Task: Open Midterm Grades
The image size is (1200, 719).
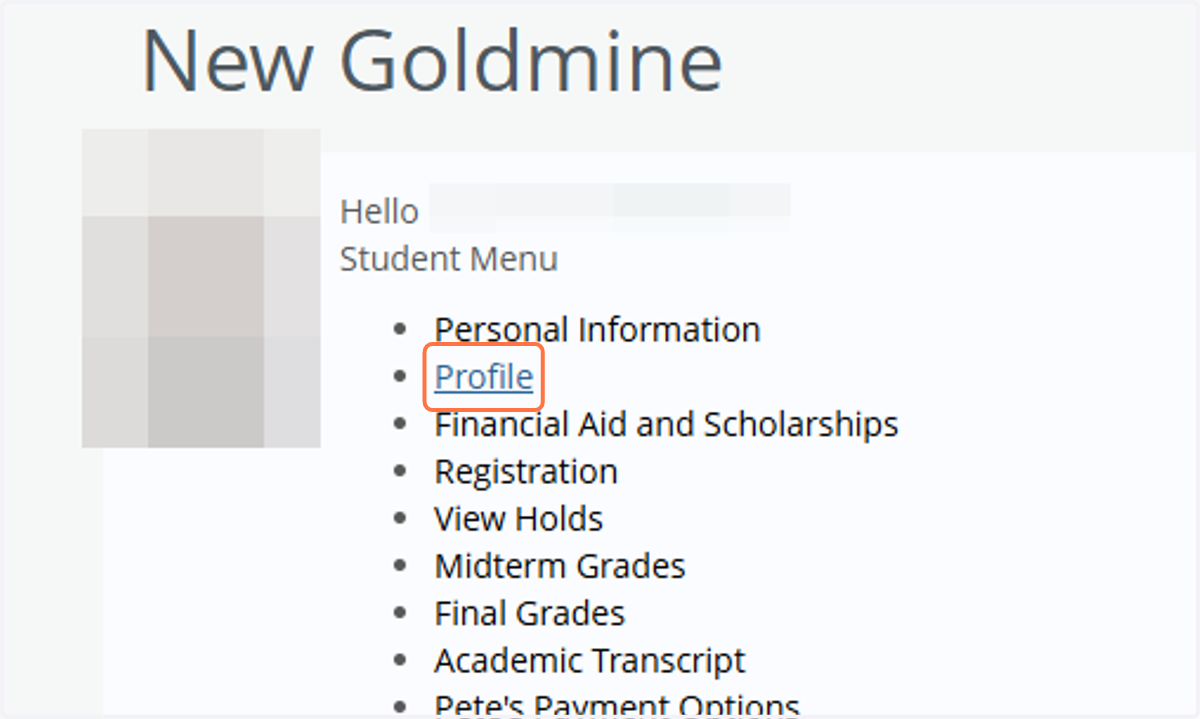Action: click(x=560, y=566)
